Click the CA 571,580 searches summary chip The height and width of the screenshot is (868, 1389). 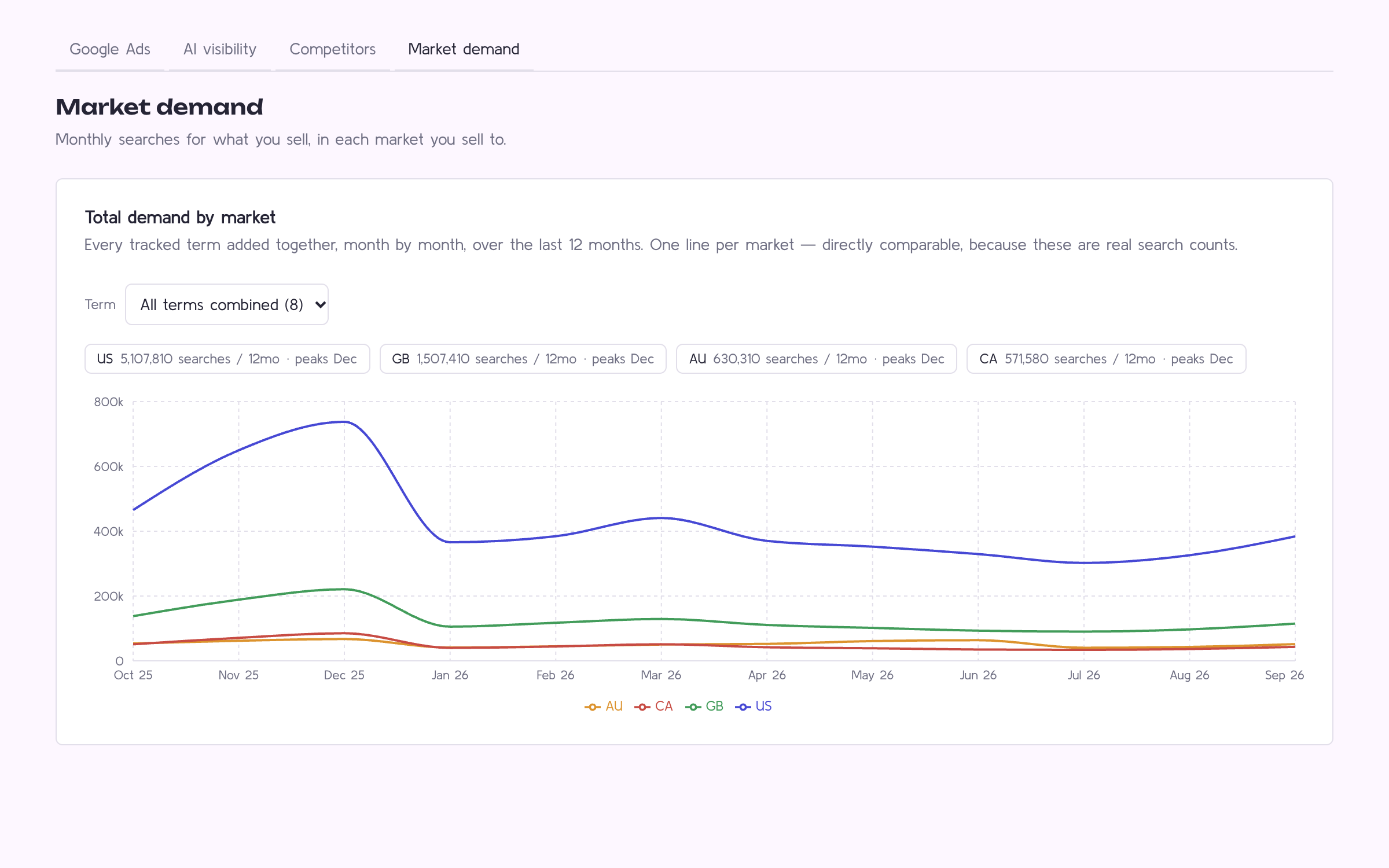[1106, 359]
